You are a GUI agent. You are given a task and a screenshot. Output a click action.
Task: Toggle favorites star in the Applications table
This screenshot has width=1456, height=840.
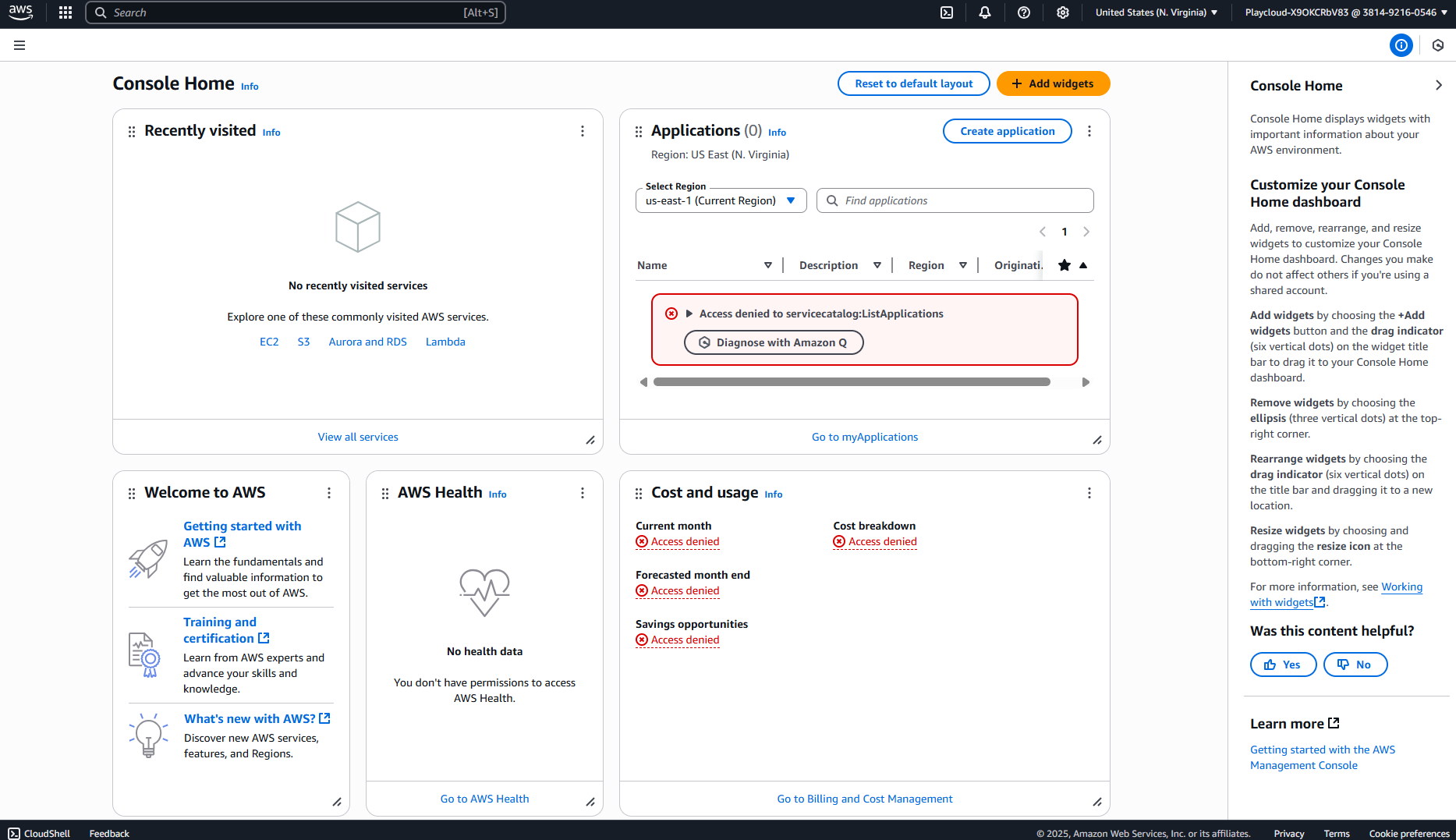tap(1065, 265)
